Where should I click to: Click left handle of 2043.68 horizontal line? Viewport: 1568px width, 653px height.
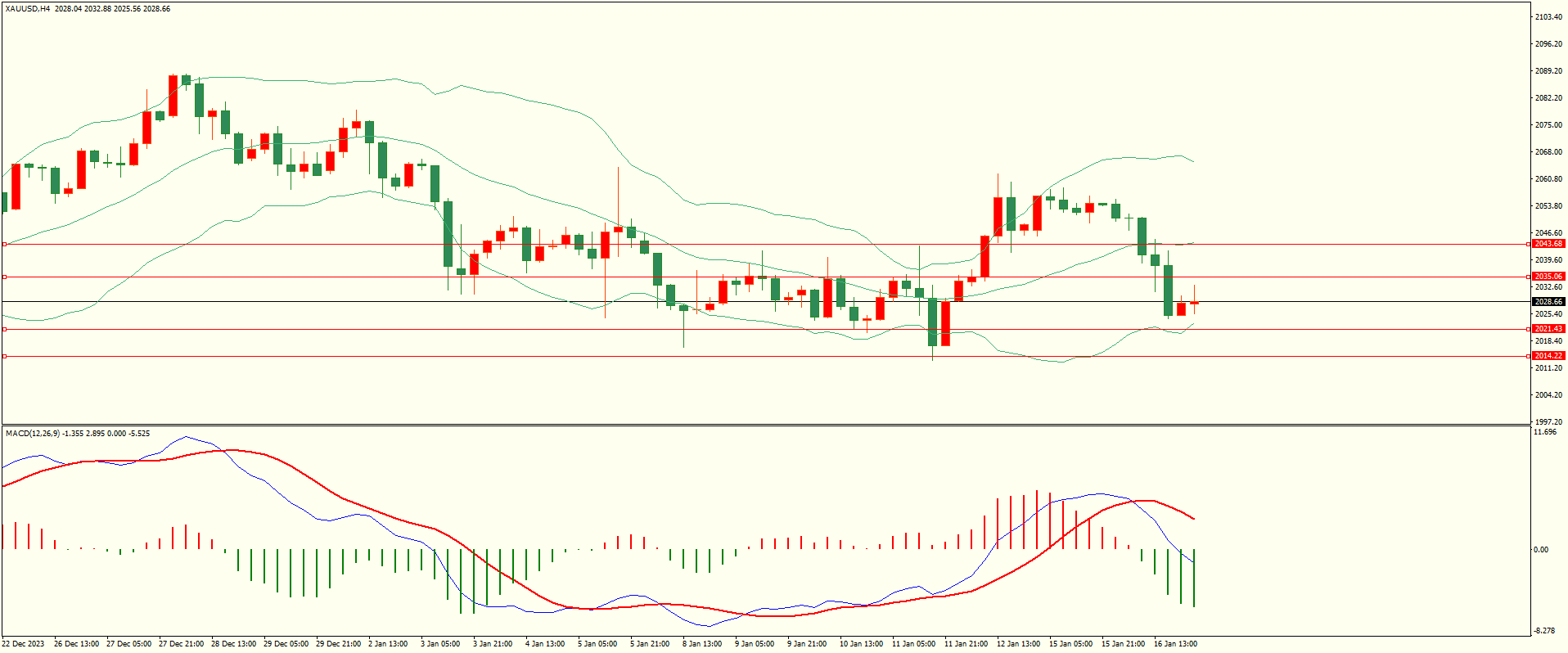click(4, 244)
